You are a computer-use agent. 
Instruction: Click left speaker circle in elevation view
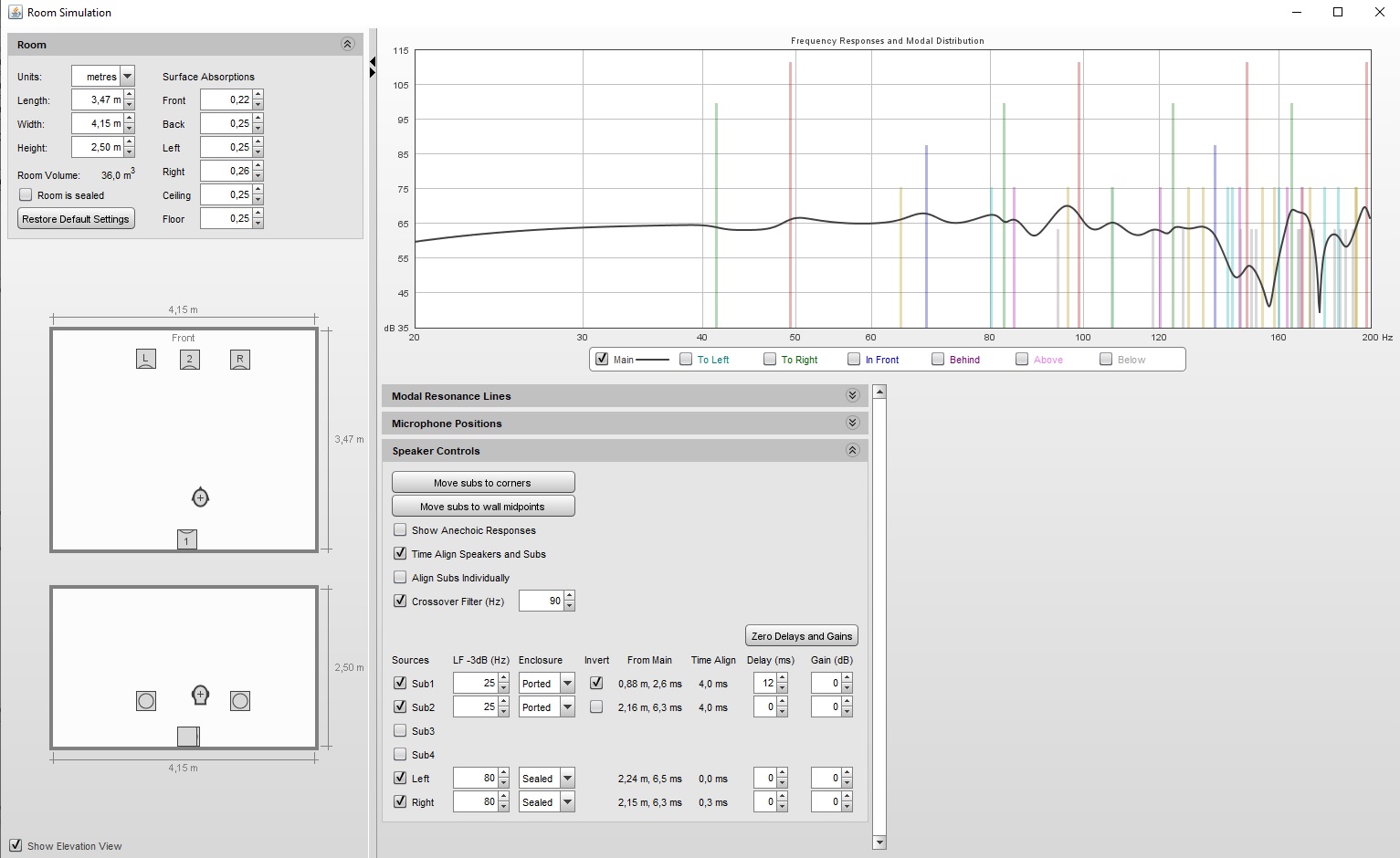145,701
